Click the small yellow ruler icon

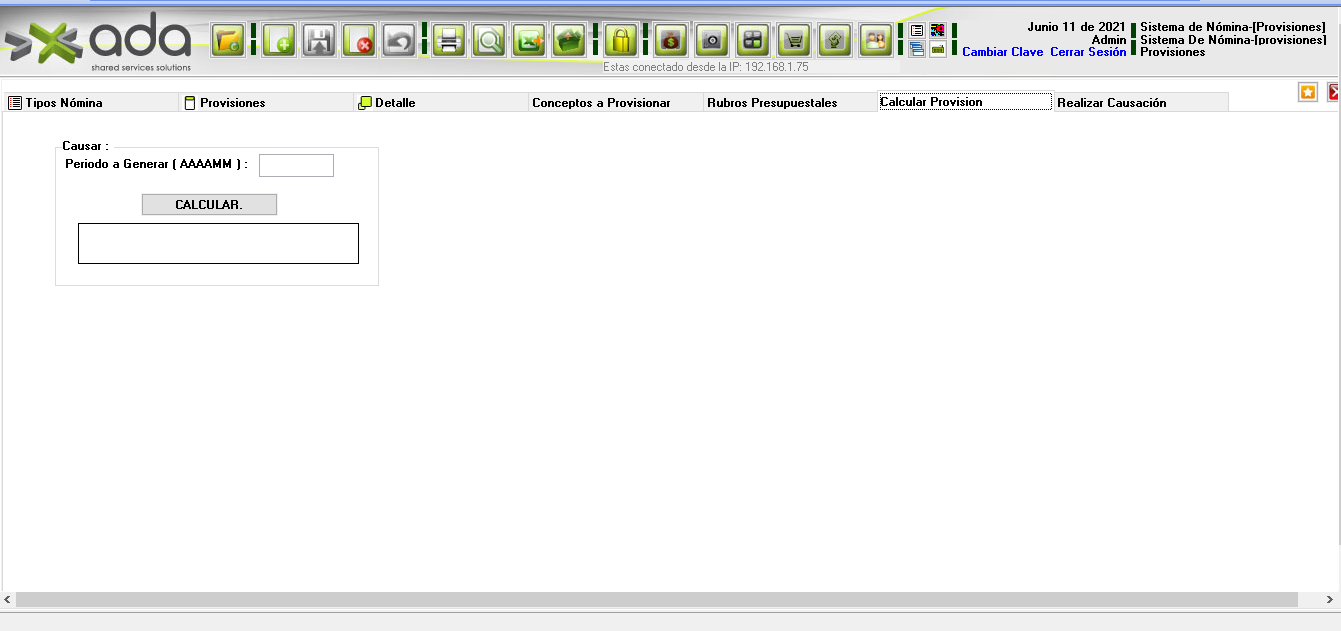point(938,49)
